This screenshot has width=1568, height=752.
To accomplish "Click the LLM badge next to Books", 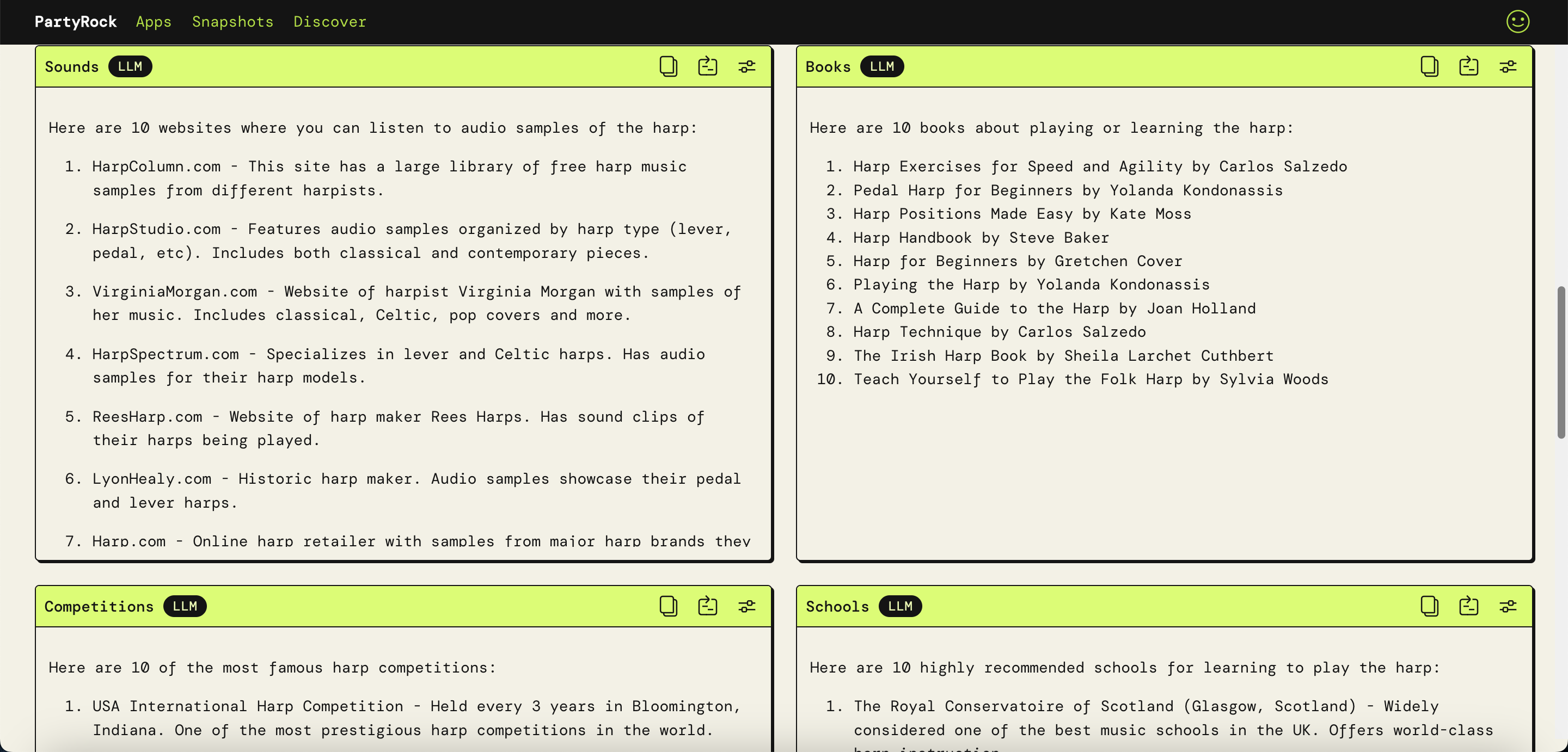I will pyautogui.click(x=881, y=66).
